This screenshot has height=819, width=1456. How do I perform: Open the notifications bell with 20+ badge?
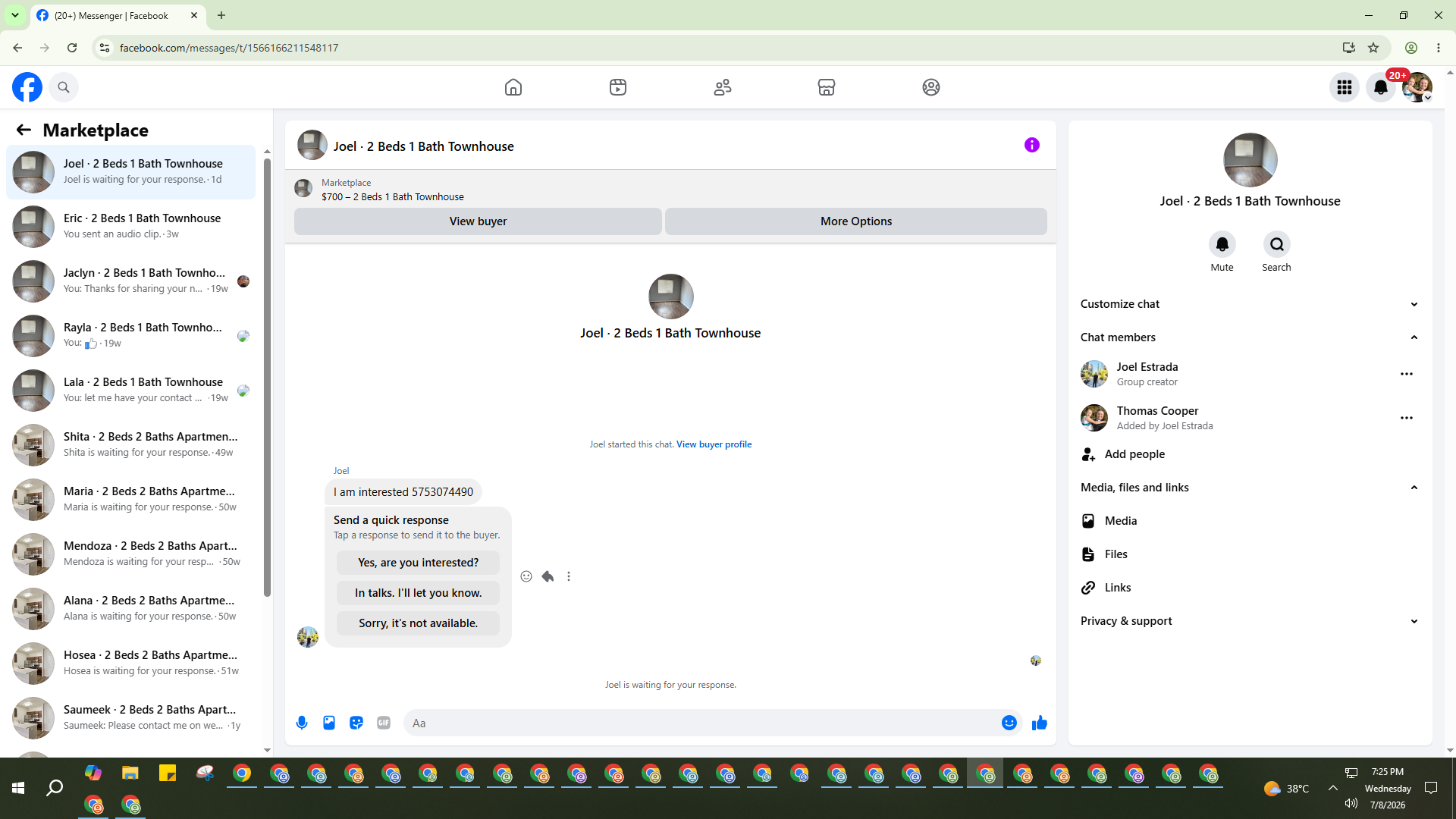pyautogui.click(x=1381, y=87)
